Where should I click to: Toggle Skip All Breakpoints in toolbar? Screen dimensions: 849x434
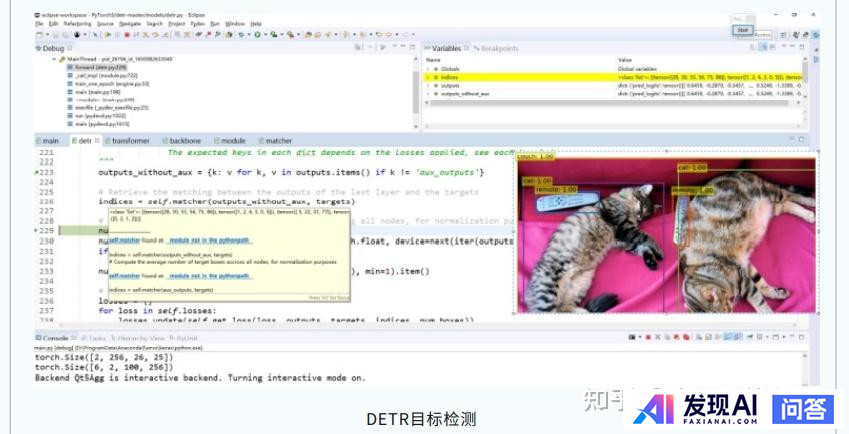click(95, 35)
